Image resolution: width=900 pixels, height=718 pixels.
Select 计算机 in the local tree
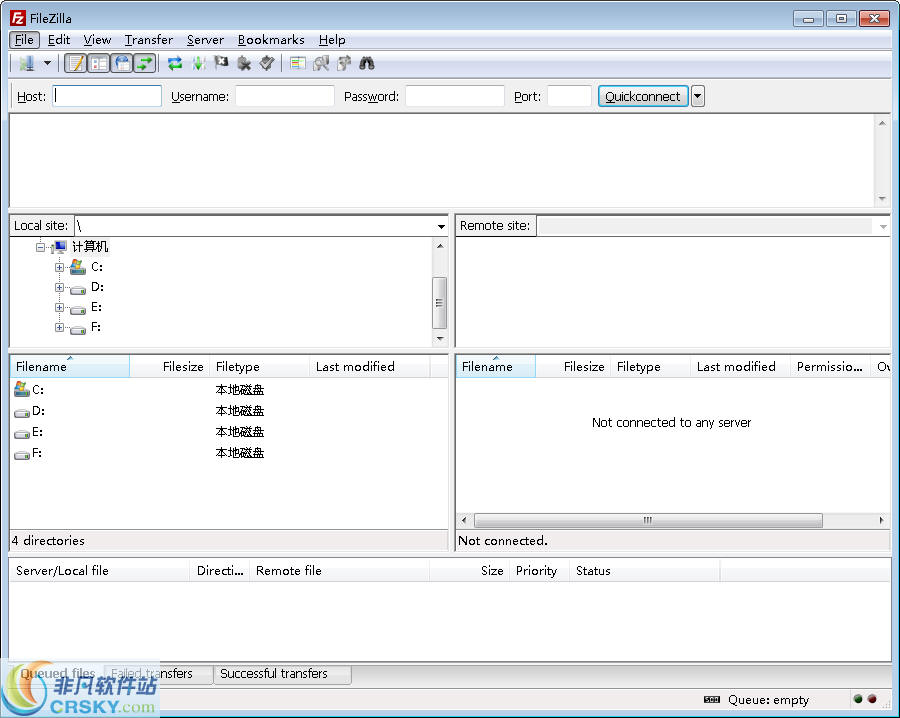90,247
